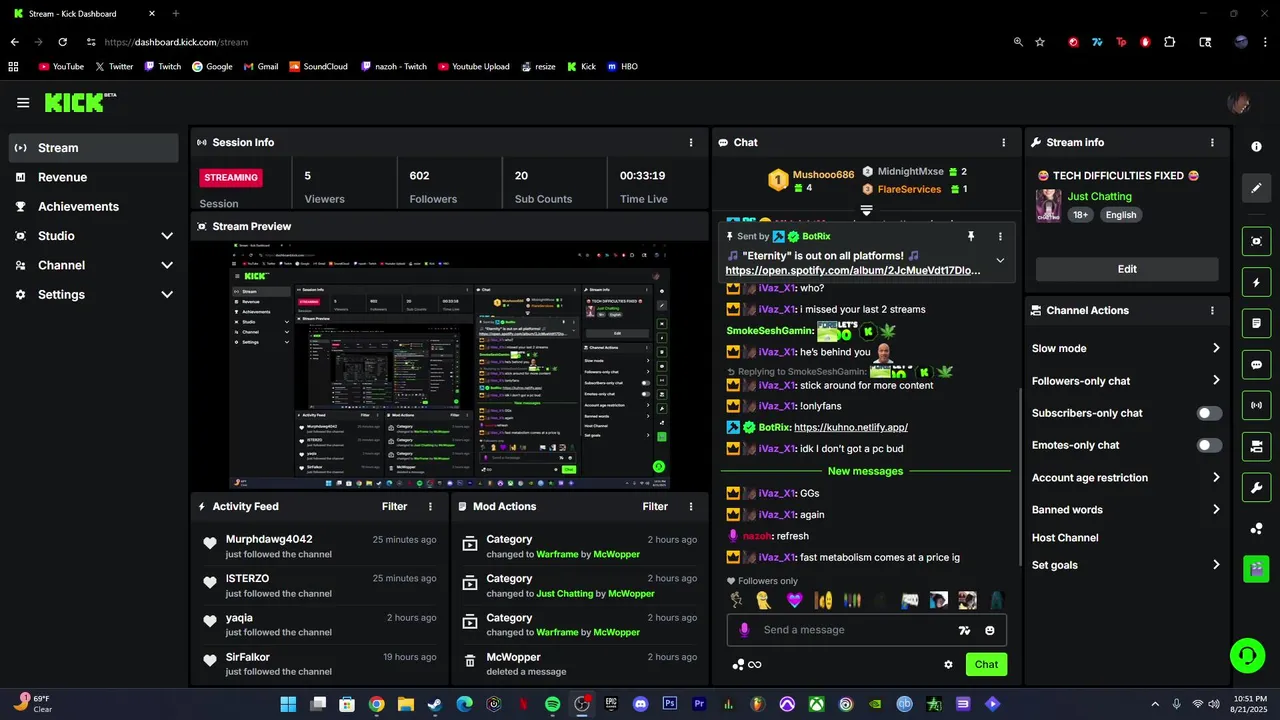
Task: Toggle the wrench widget icon in the right sidebar
Action: pyautogui.click(x=1256, y=487)
